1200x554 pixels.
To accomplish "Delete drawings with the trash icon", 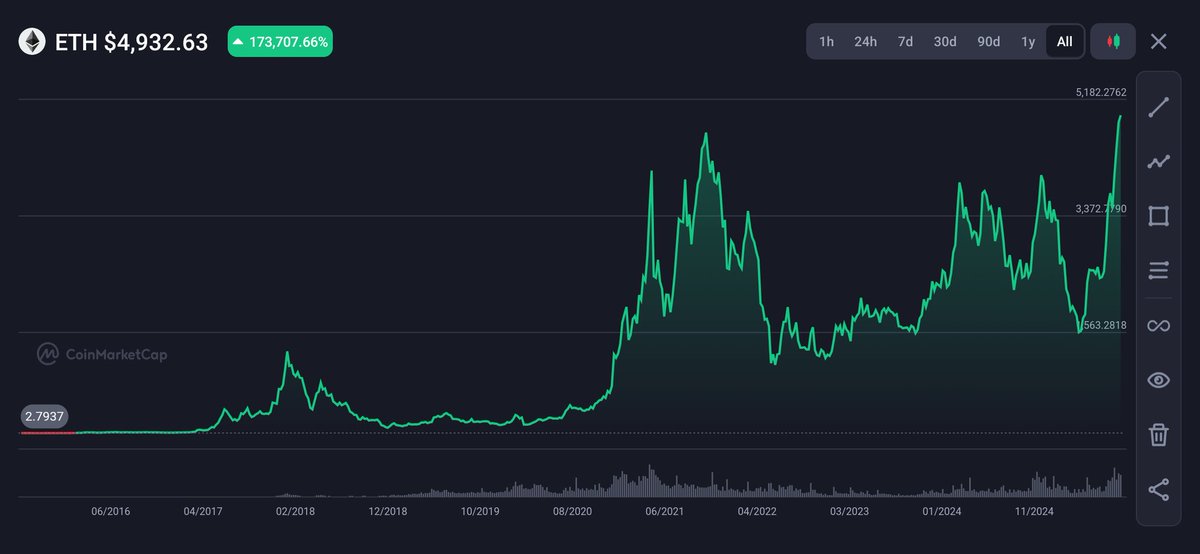I will [1159, 434].
